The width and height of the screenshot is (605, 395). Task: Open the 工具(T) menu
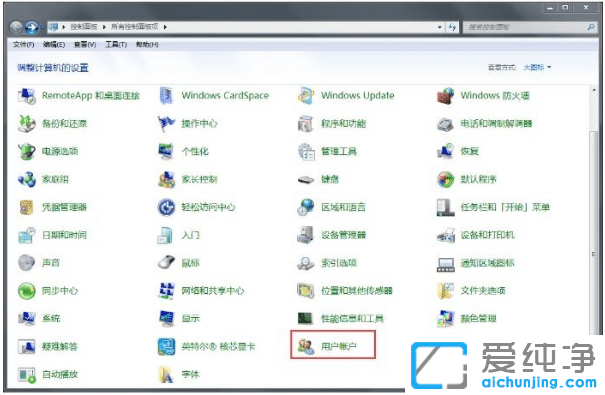[116, 44]
